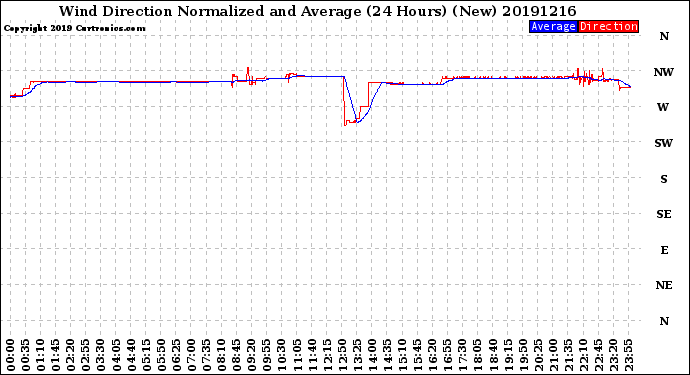Click the 12:50 time label
The height and width of the screenshot is (375, 690).
(x=342, y=355)
